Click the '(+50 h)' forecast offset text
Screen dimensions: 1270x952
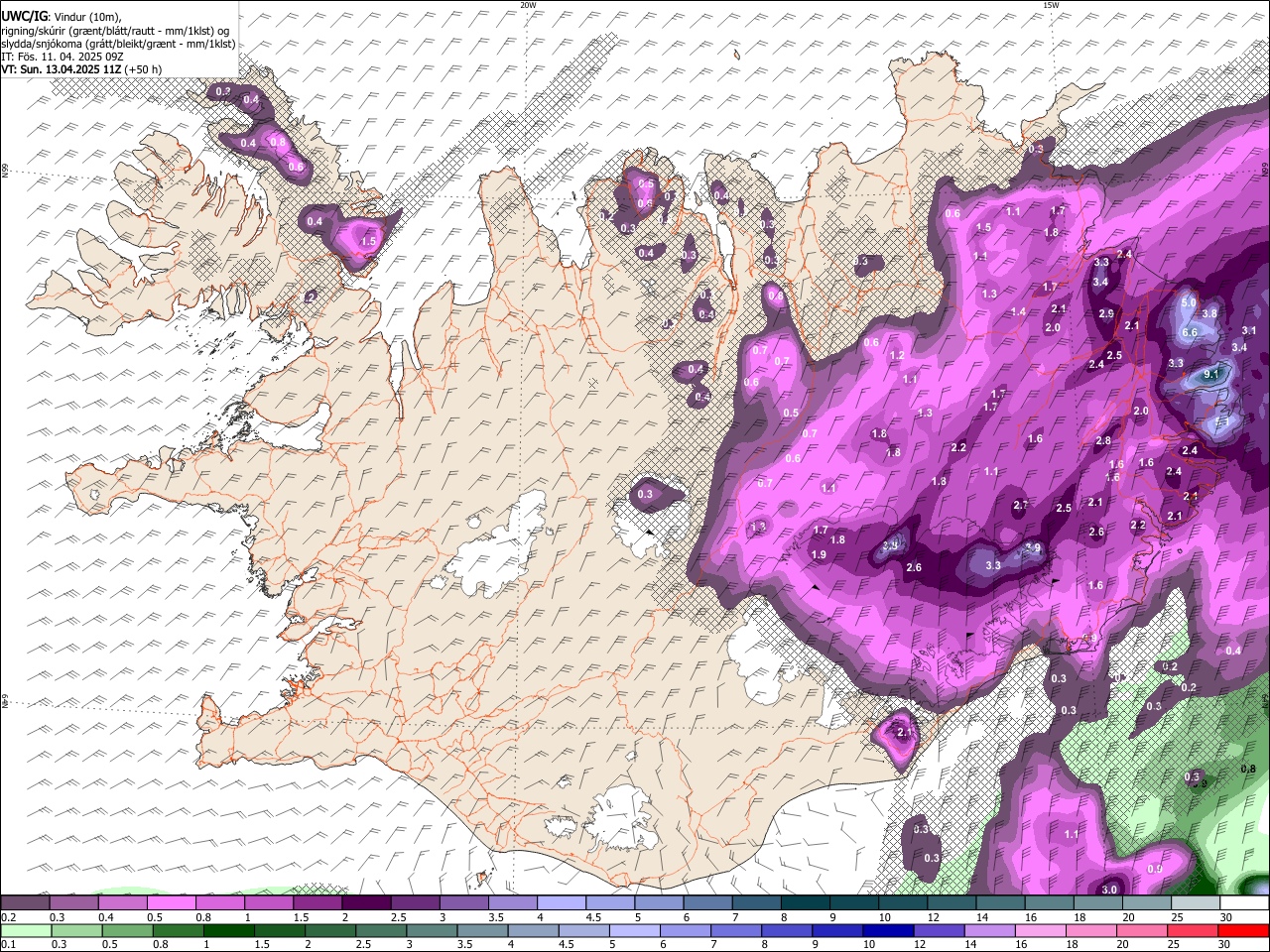pos(144,69)
